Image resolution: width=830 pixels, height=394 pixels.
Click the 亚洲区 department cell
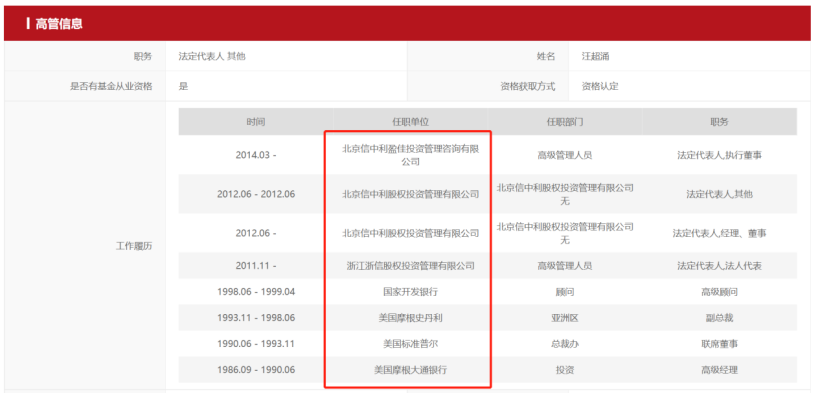click(x=565, y=318)
